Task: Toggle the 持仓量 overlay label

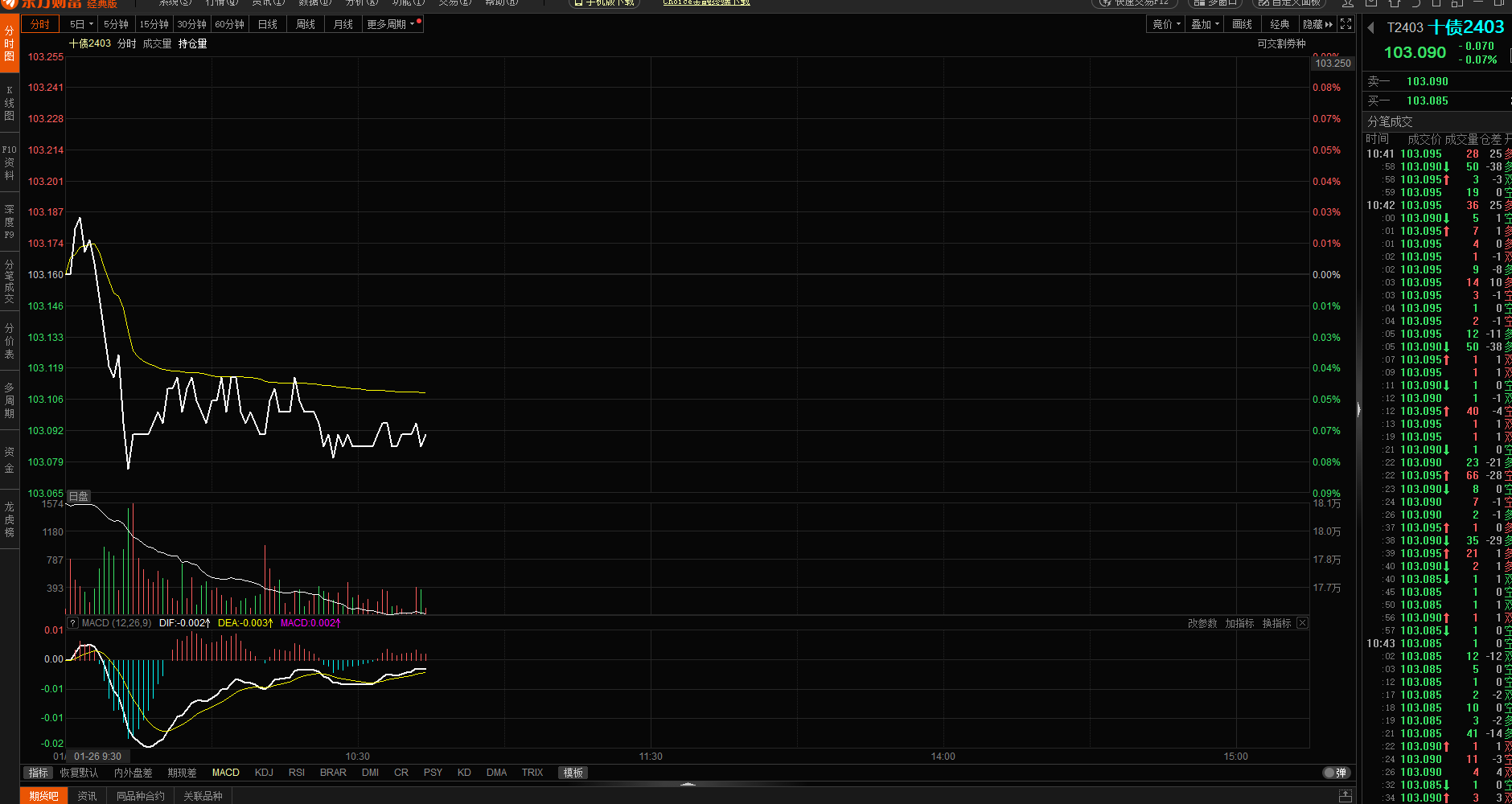Action: click(192, 43)
